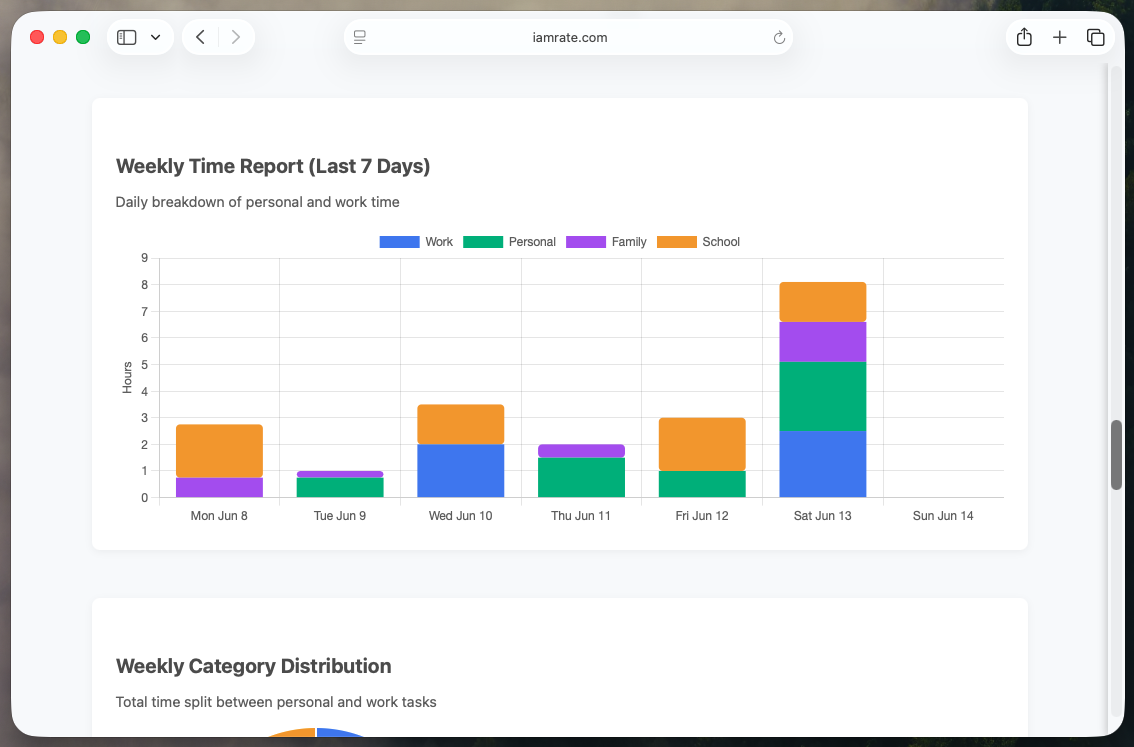1134x747 pixels.
Task: Add a new tab with plus icon
Action: 1060,37
